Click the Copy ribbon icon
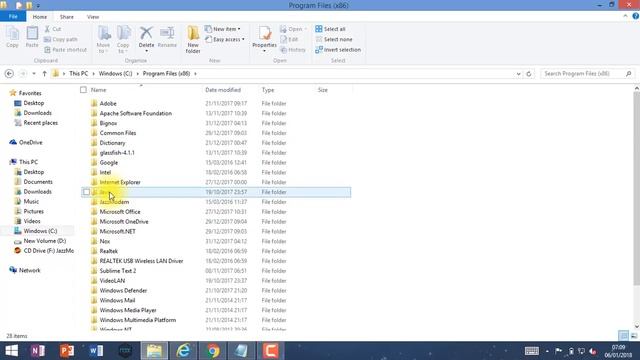The image size is (640, 360). pyautogui.click(x=12, y=37)
